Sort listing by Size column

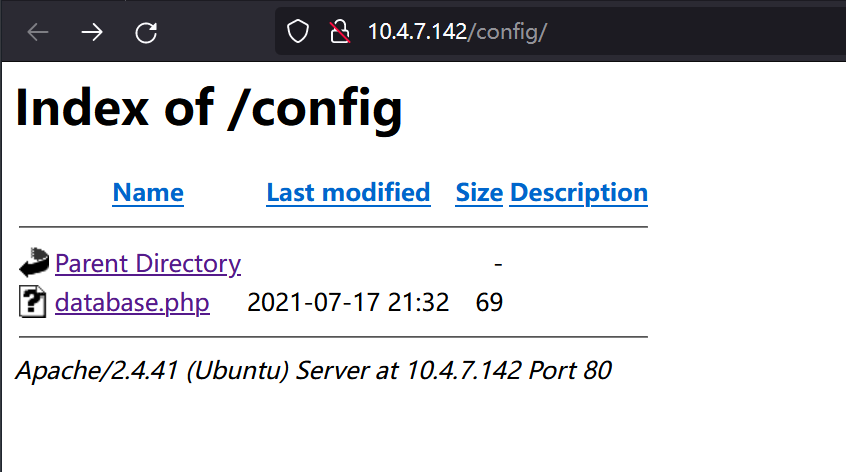click(479, 193)
